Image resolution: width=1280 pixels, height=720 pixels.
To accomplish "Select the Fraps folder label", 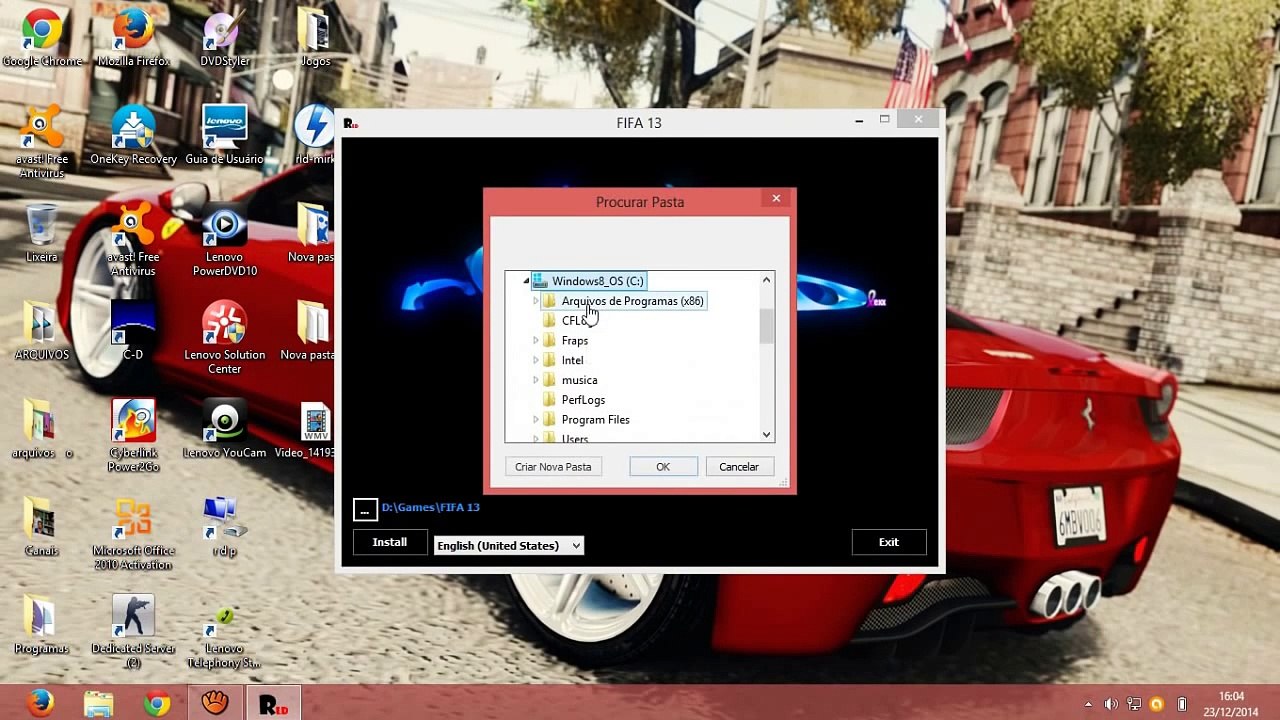I will click(x=575, y=341).
